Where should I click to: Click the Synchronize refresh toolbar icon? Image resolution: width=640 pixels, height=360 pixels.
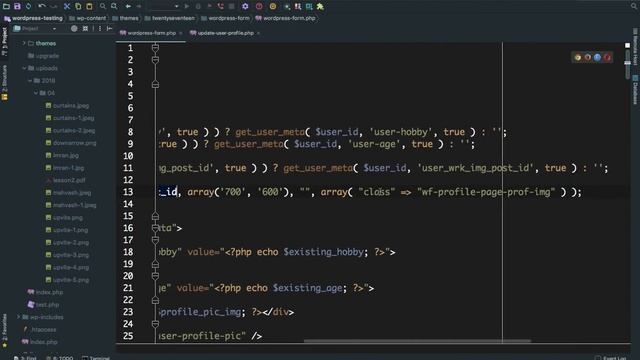(x=28, y=6)
